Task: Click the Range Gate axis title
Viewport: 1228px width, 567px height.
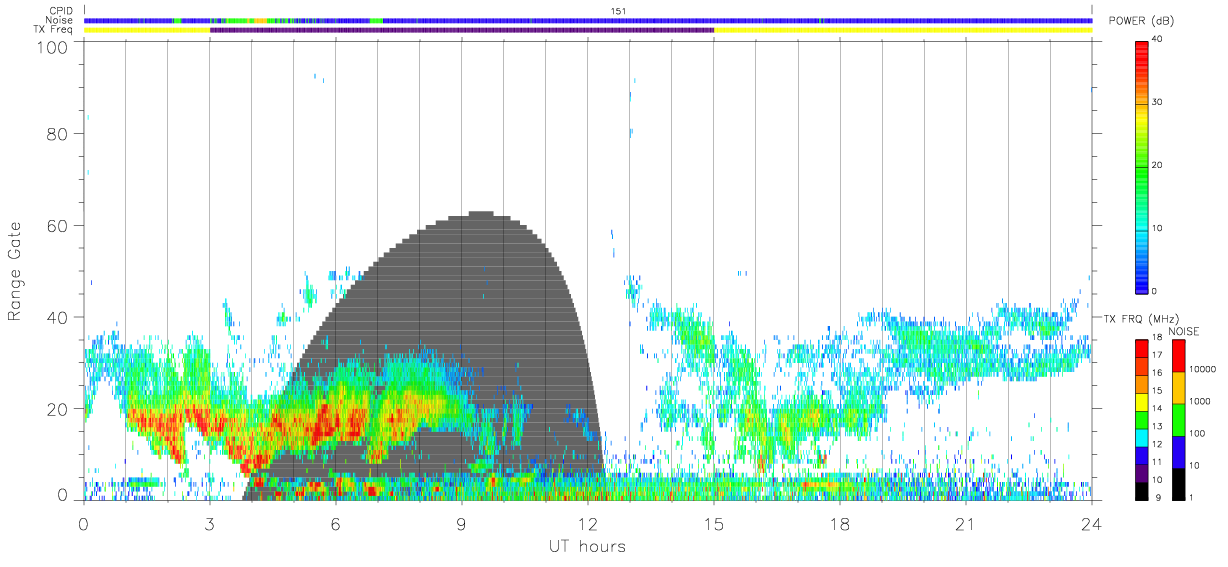Action: coord(15,273)
